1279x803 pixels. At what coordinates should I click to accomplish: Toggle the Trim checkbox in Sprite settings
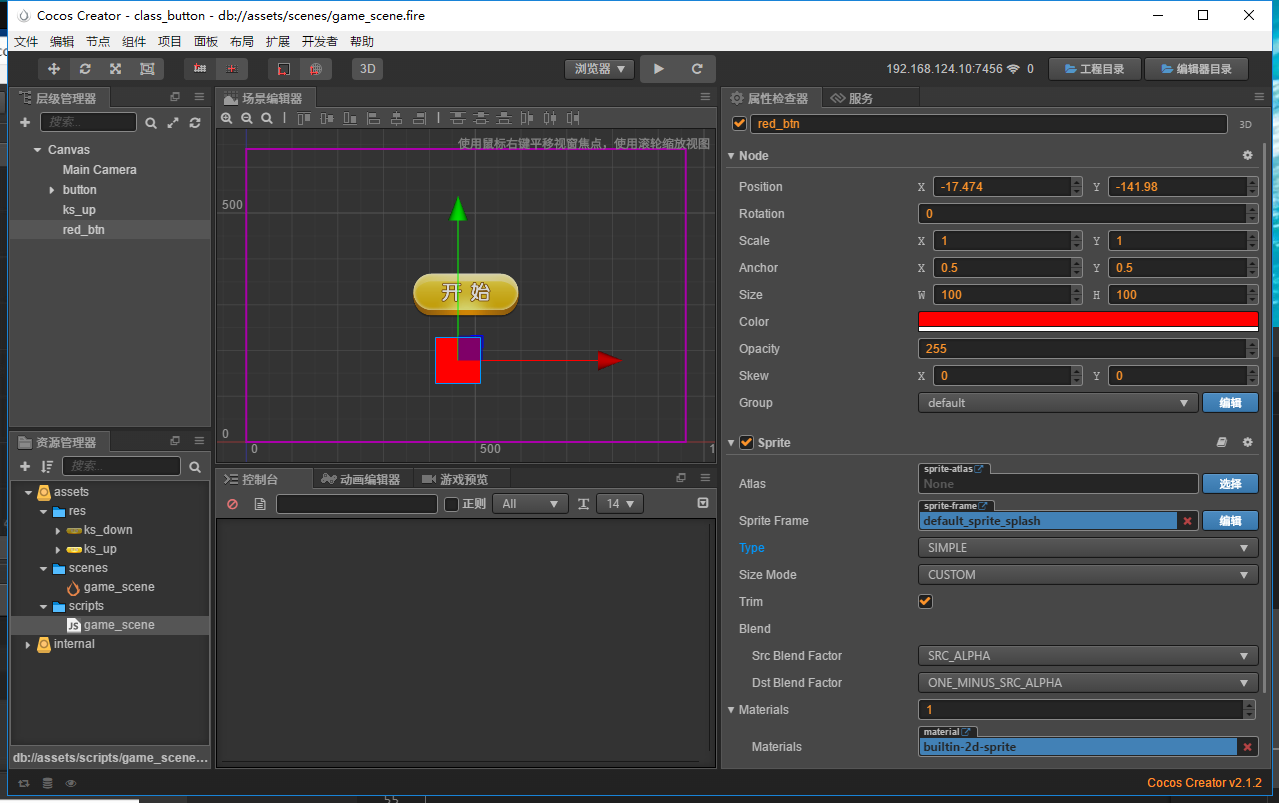tap(925, 601)
